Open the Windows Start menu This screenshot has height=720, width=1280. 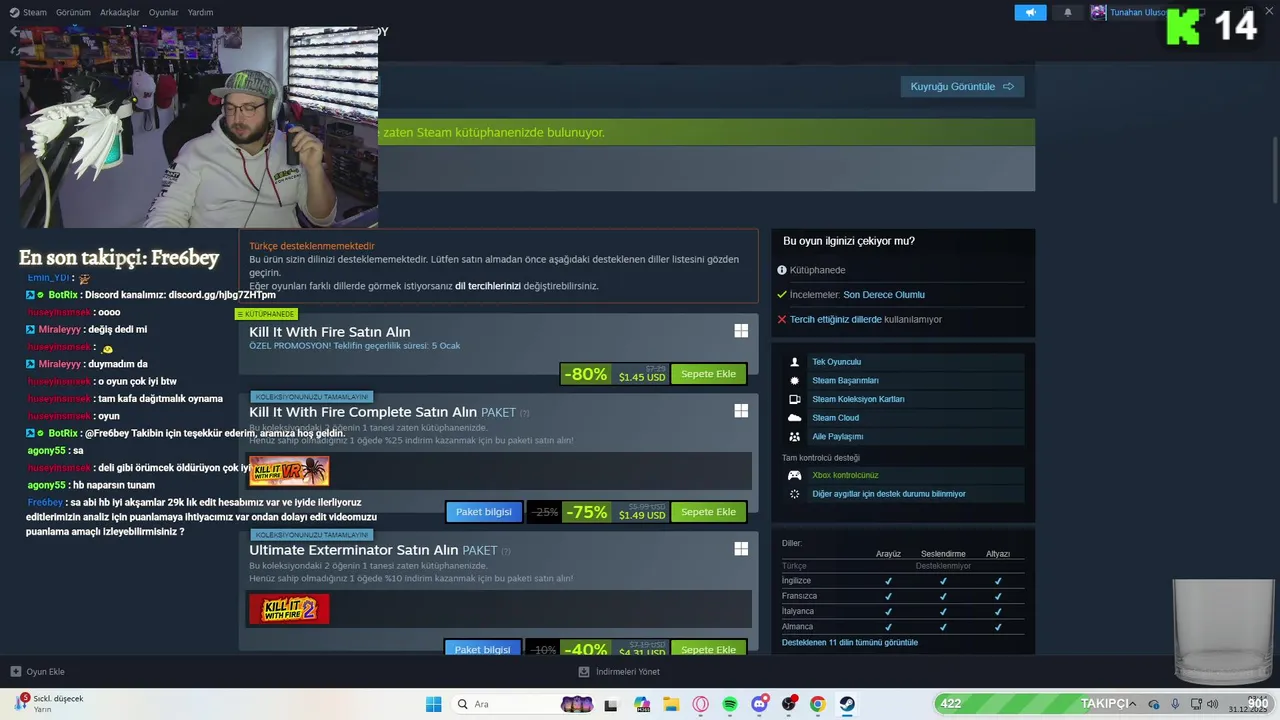pyautogui.click(x=433, y=704)
